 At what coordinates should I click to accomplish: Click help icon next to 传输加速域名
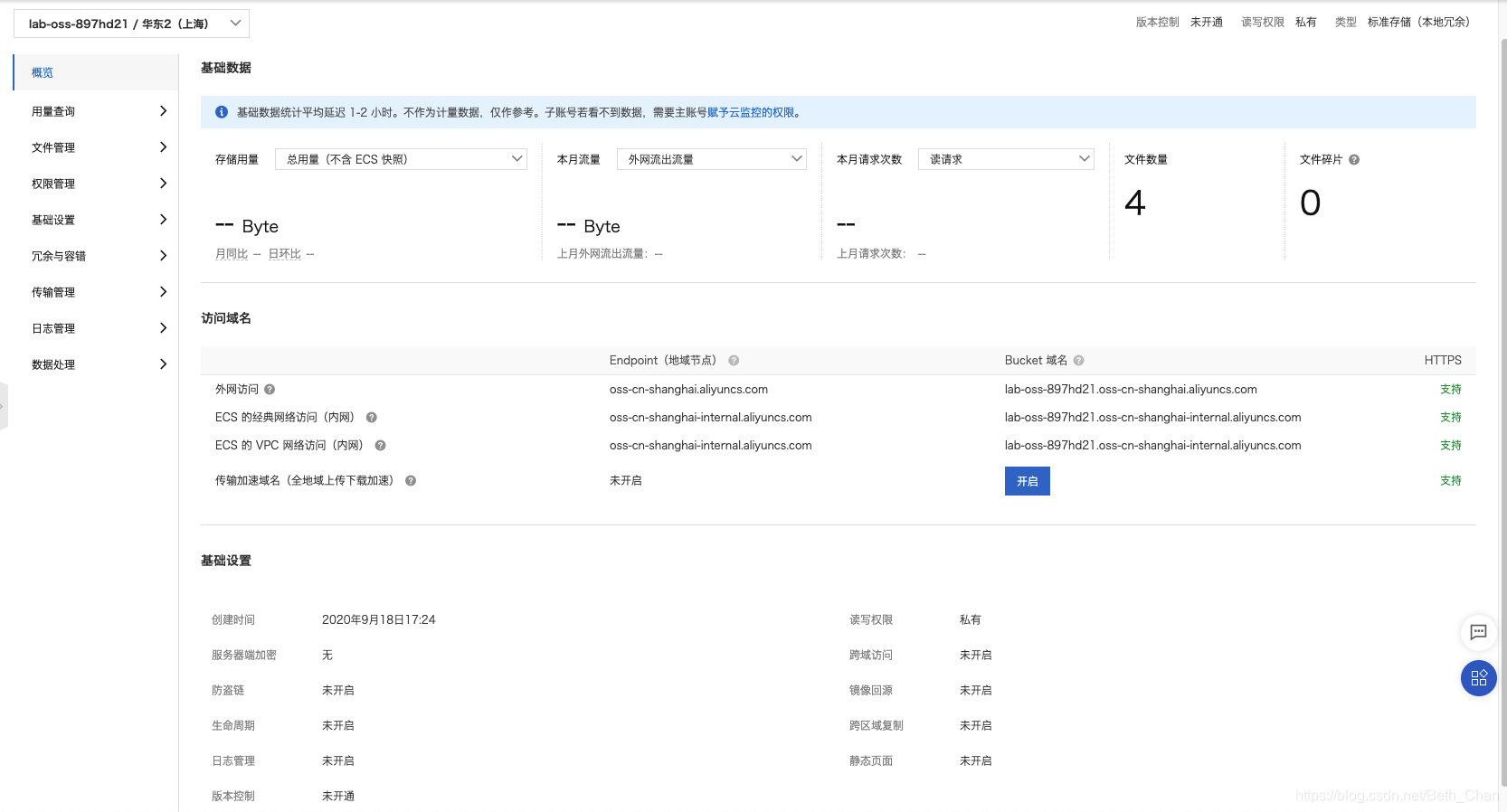point(411,481)
